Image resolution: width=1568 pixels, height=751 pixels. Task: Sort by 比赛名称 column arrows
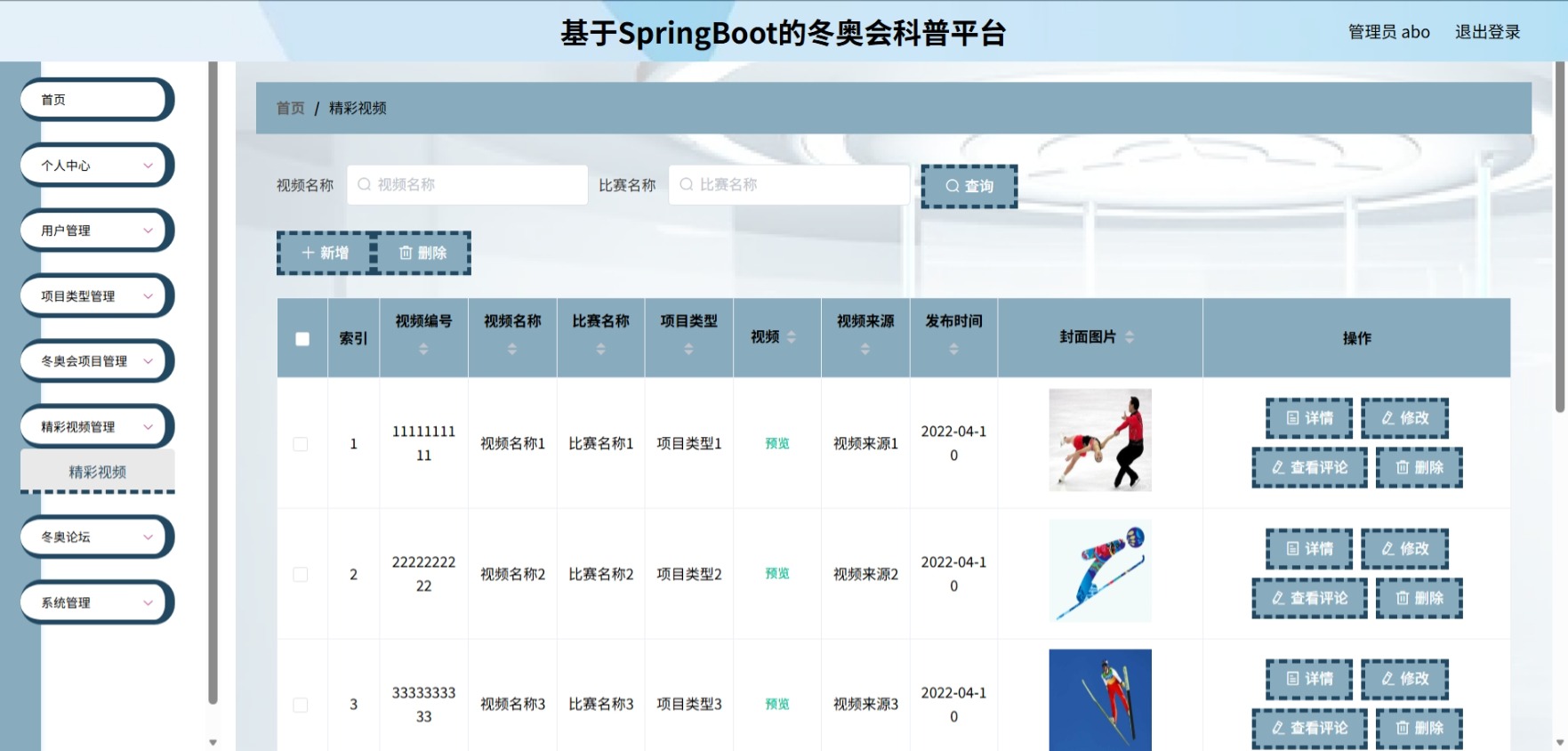[600, 350]
